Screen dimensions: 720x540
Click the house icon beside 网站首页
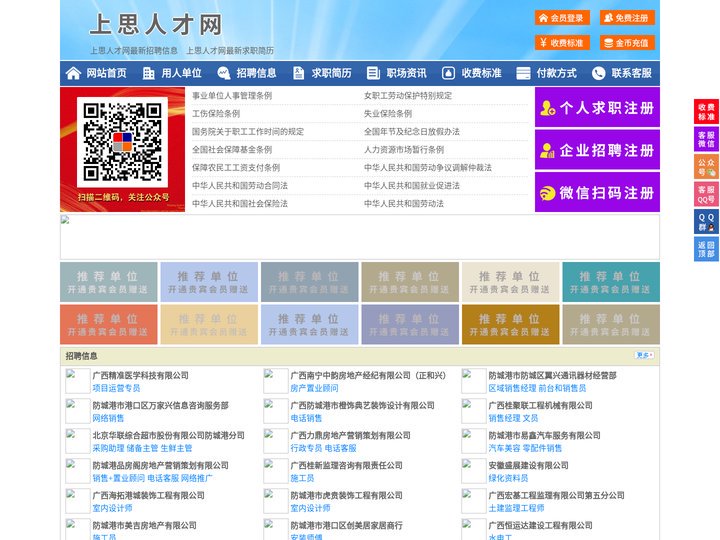point(73,73)
